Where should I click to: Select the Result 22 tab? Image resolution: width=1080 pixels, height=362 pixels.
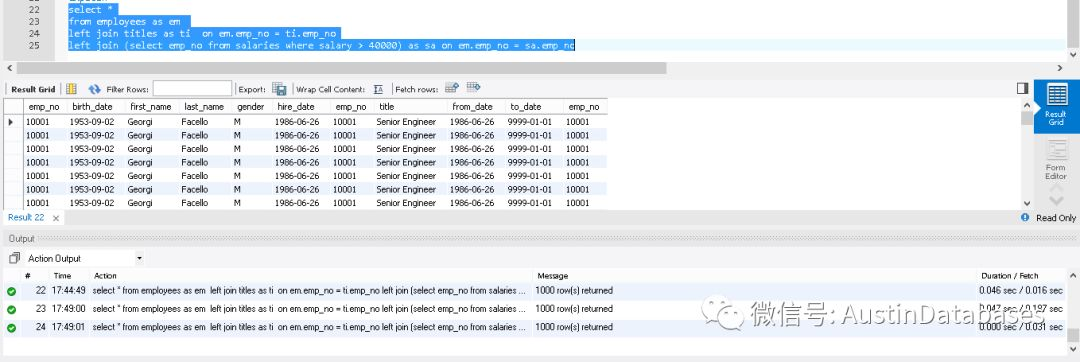tap(25, 217)
